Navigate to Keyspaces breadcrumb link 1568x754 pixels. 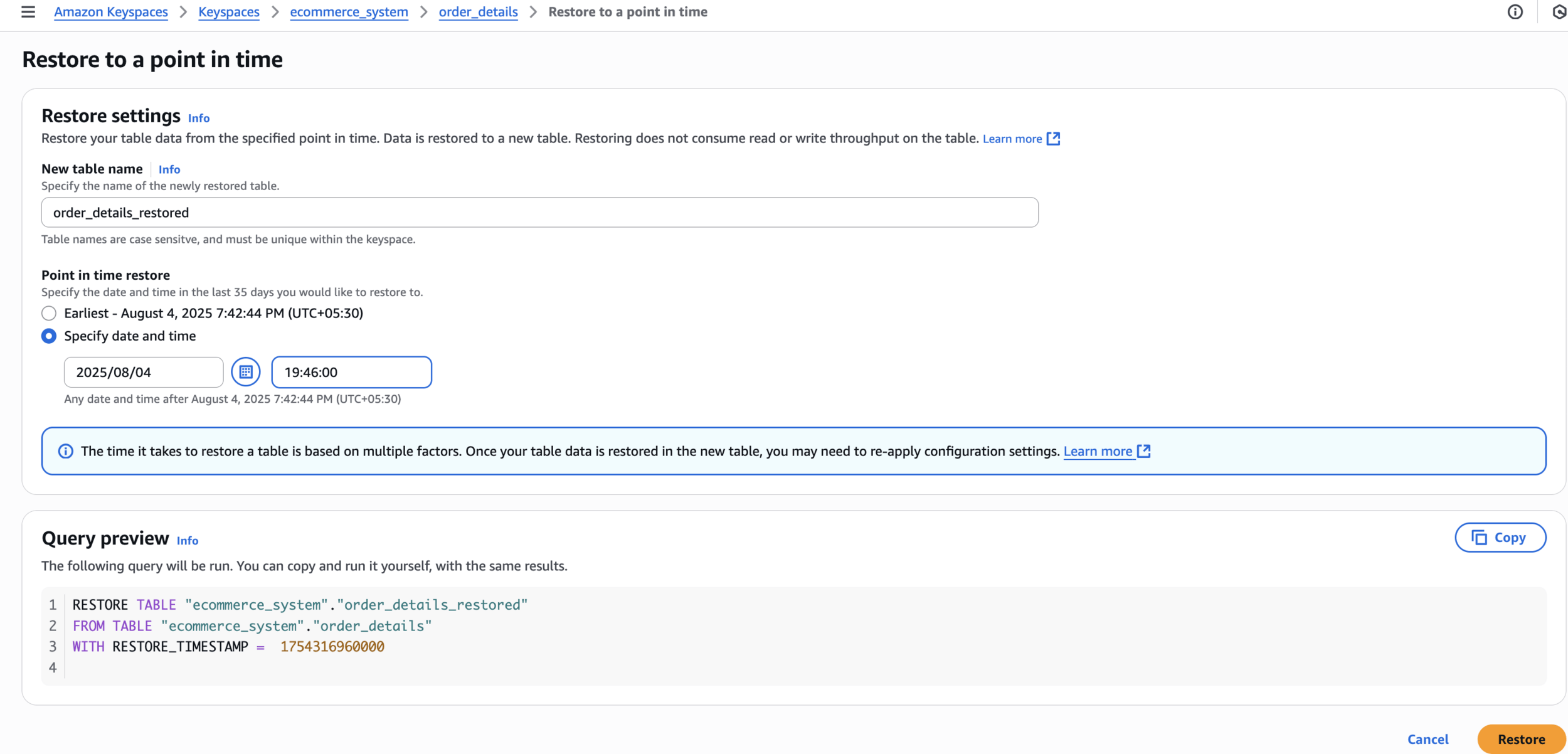229,12
